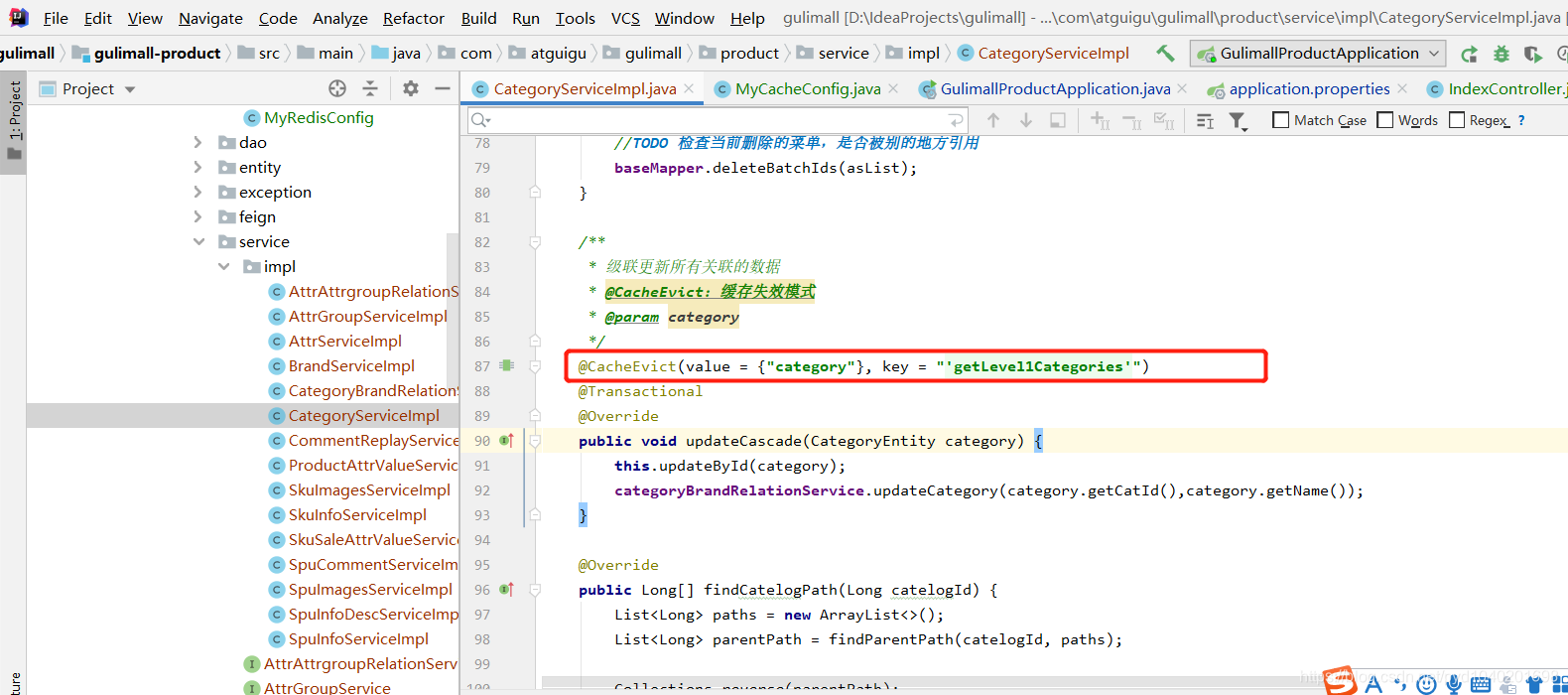This screenshot has width=1568, height=695.
Task: Click the microphone icon in the IME toolbar
Action: [x=1454, y=683]
